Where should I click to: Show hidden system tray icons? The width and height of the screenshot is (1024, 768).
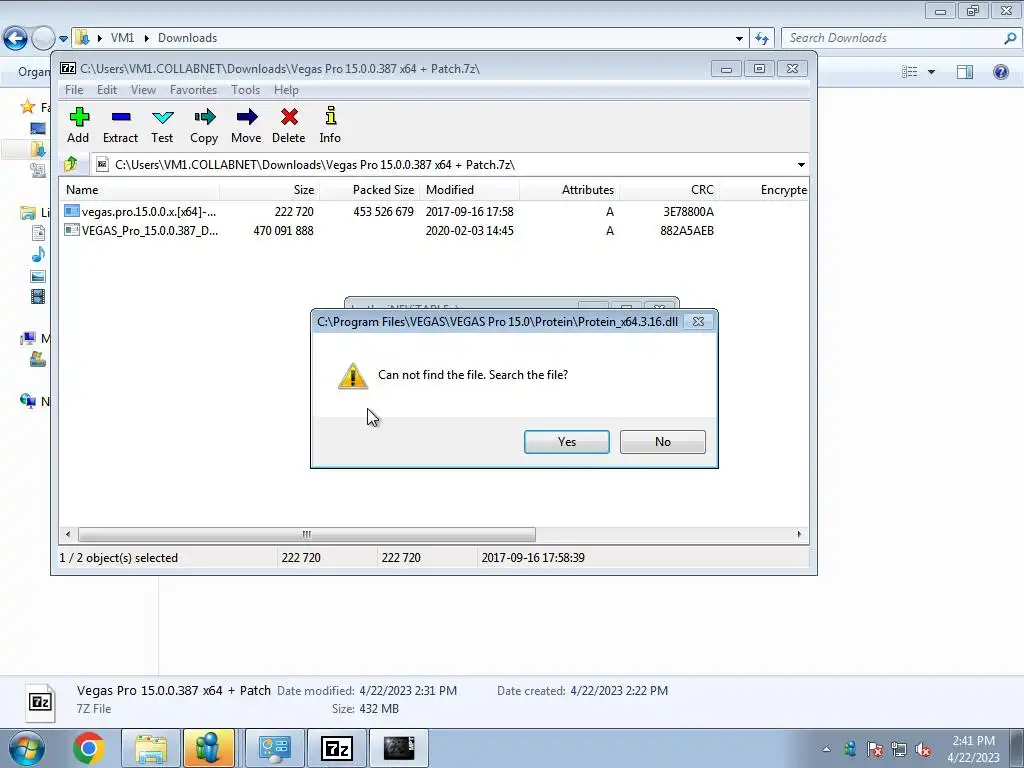tap(826, 749)
